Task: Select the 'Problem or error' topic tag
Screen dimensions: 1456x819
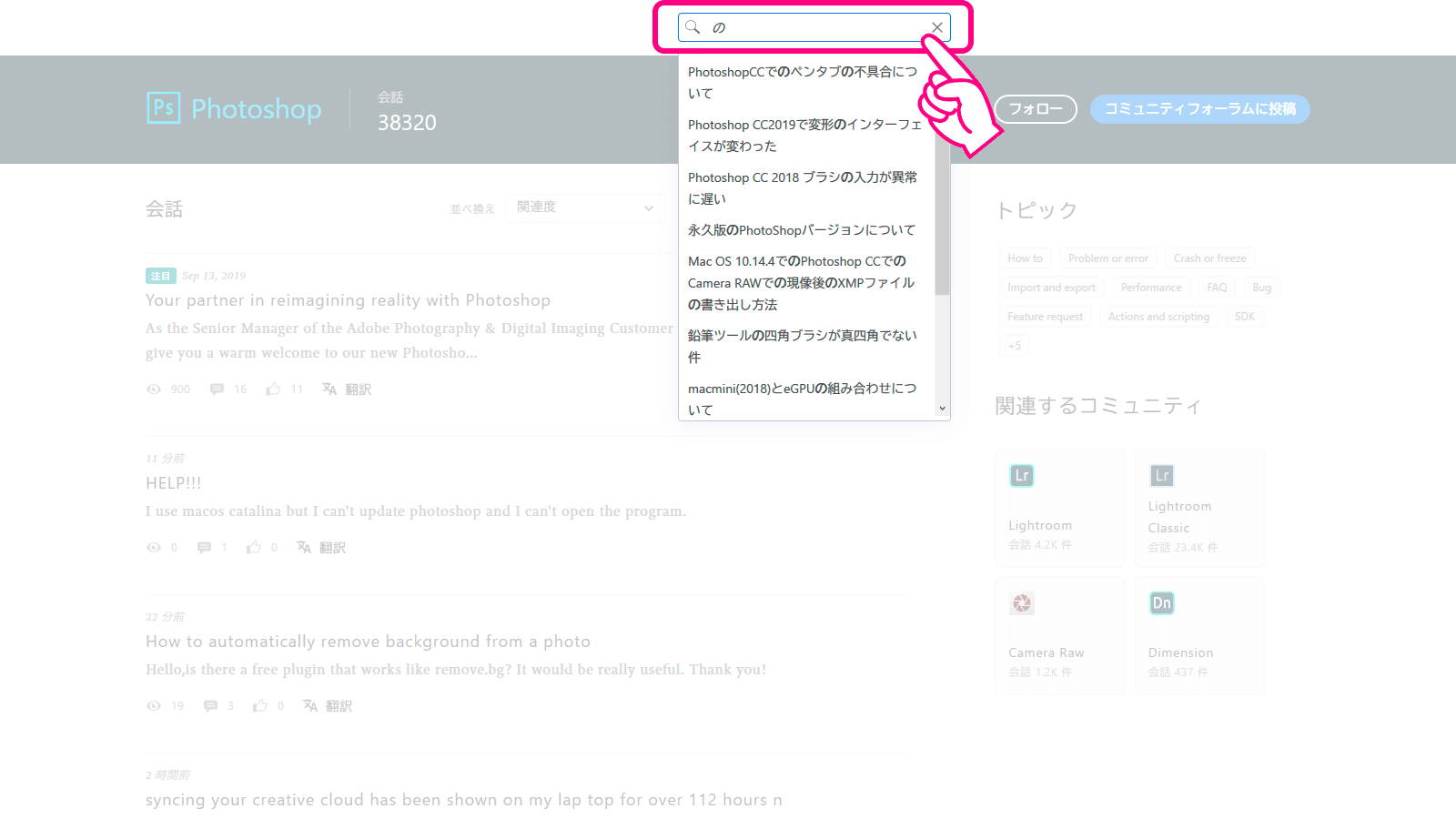Action: tap(1108, 258)
